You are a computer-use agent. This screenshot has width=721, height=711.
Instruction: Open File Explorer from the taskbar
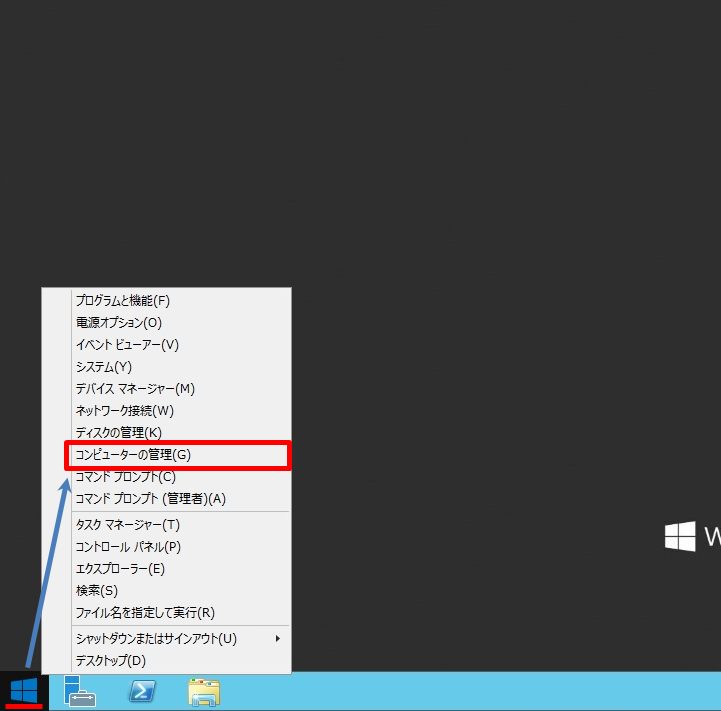204,692
